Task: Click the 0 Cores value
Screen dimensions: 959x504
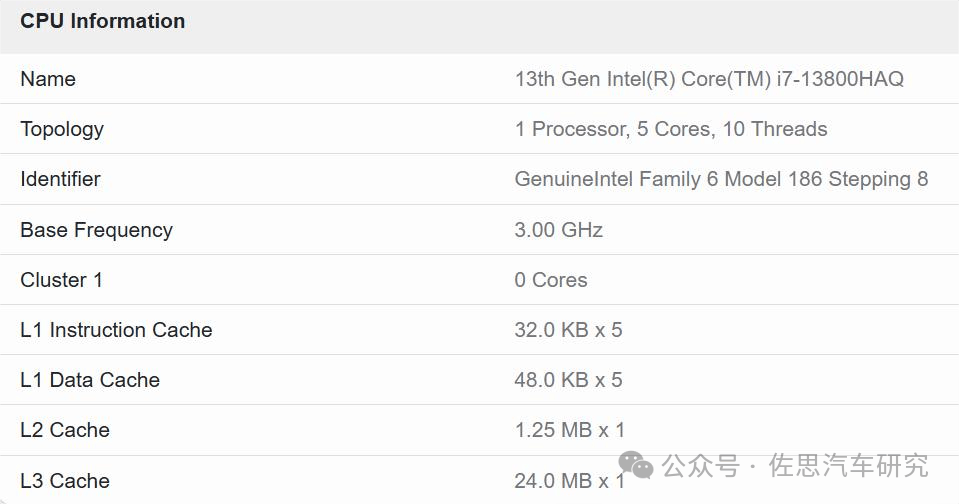Action: (x=551, y=280)
